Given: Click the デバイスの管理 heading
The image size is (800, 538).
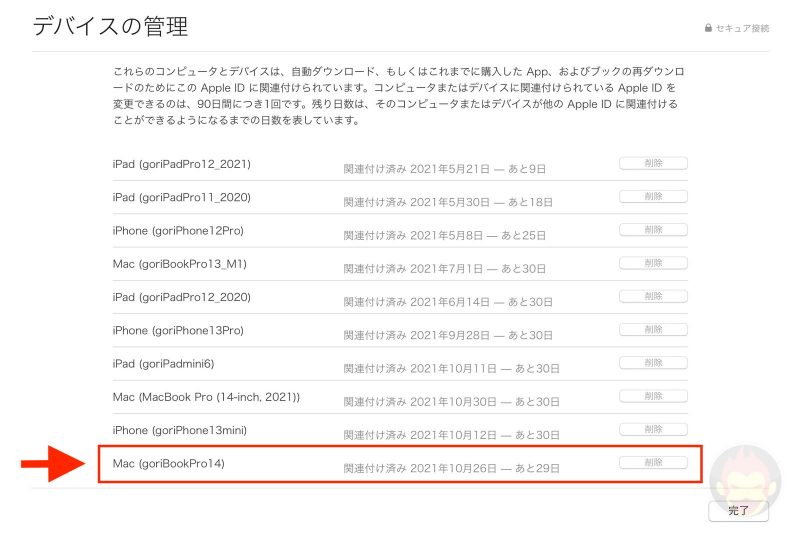Looking at the screenshot, I should tap(111, 26).
